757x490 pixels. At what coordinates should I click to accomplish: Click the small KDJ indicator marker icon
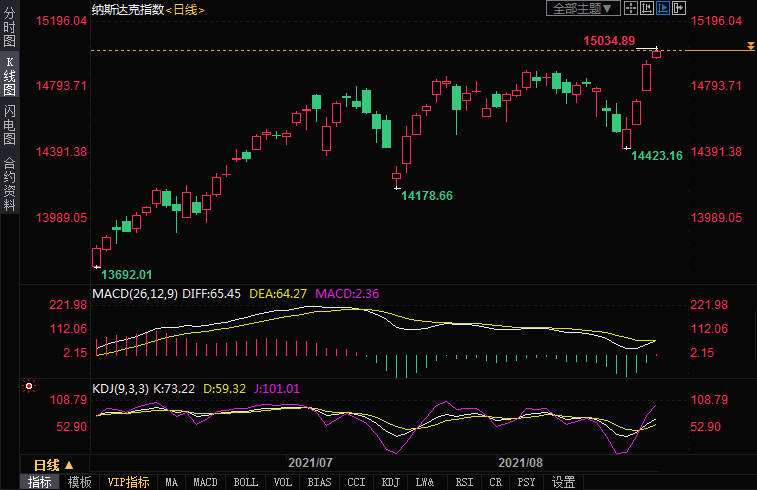(x=29, y=386)
